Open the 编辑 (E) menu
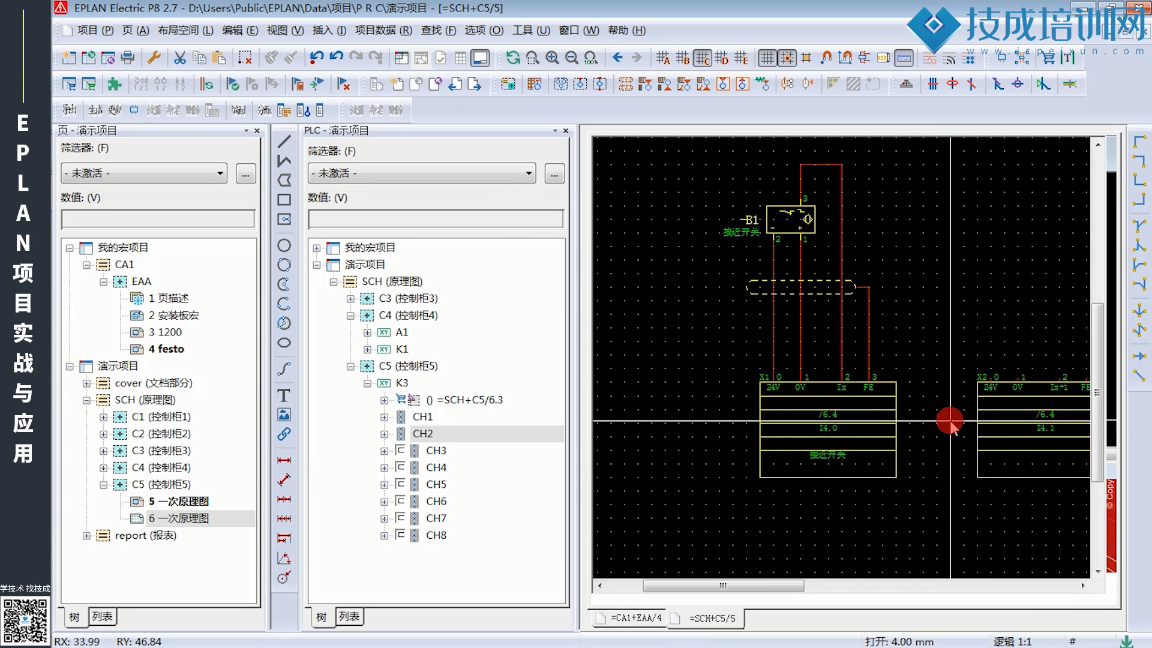This screenshot has width=1152, height=648. pyautogui.click(x=240, y=30)
